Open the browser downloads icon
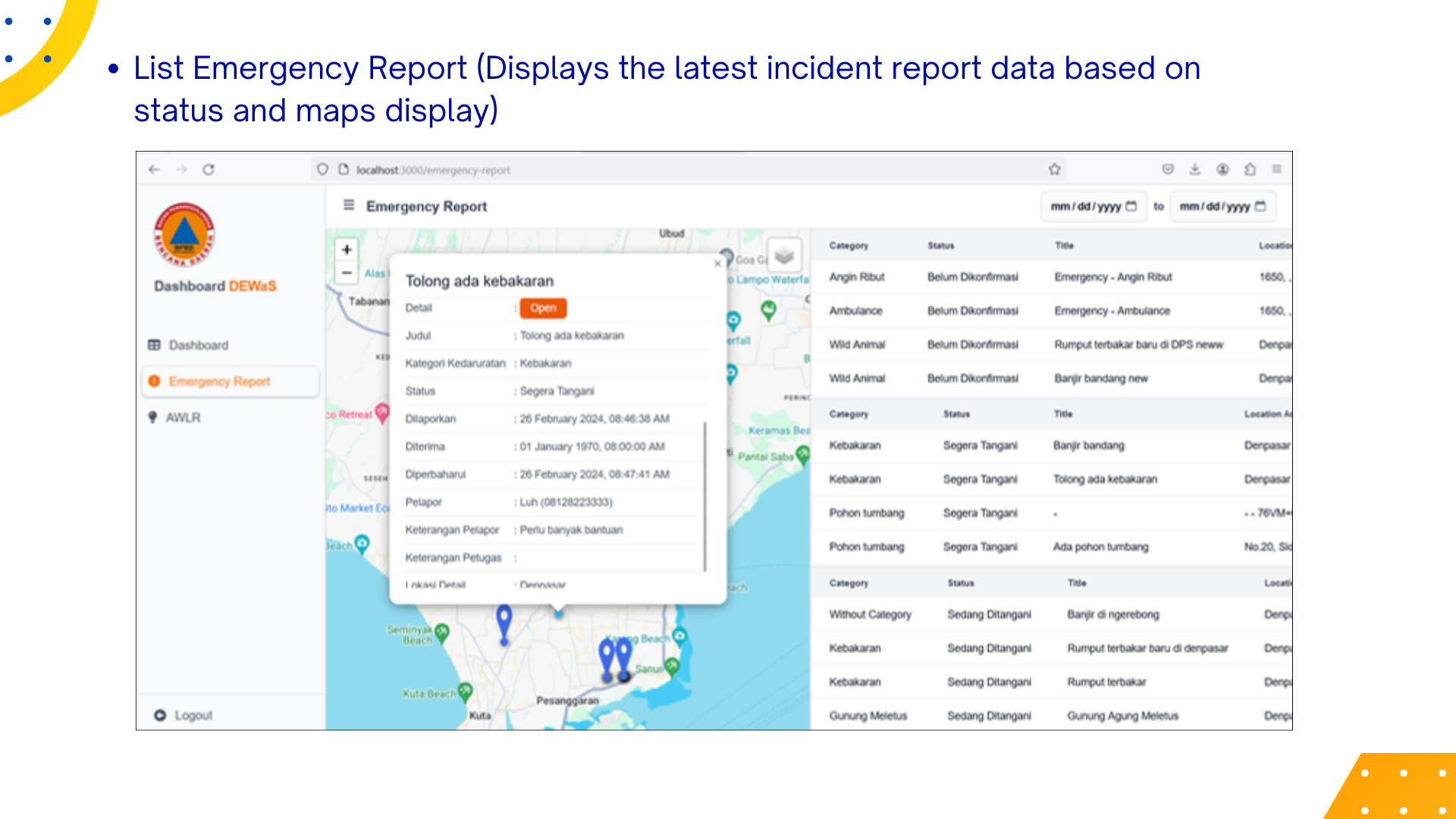 click(x=1194, y=169)
